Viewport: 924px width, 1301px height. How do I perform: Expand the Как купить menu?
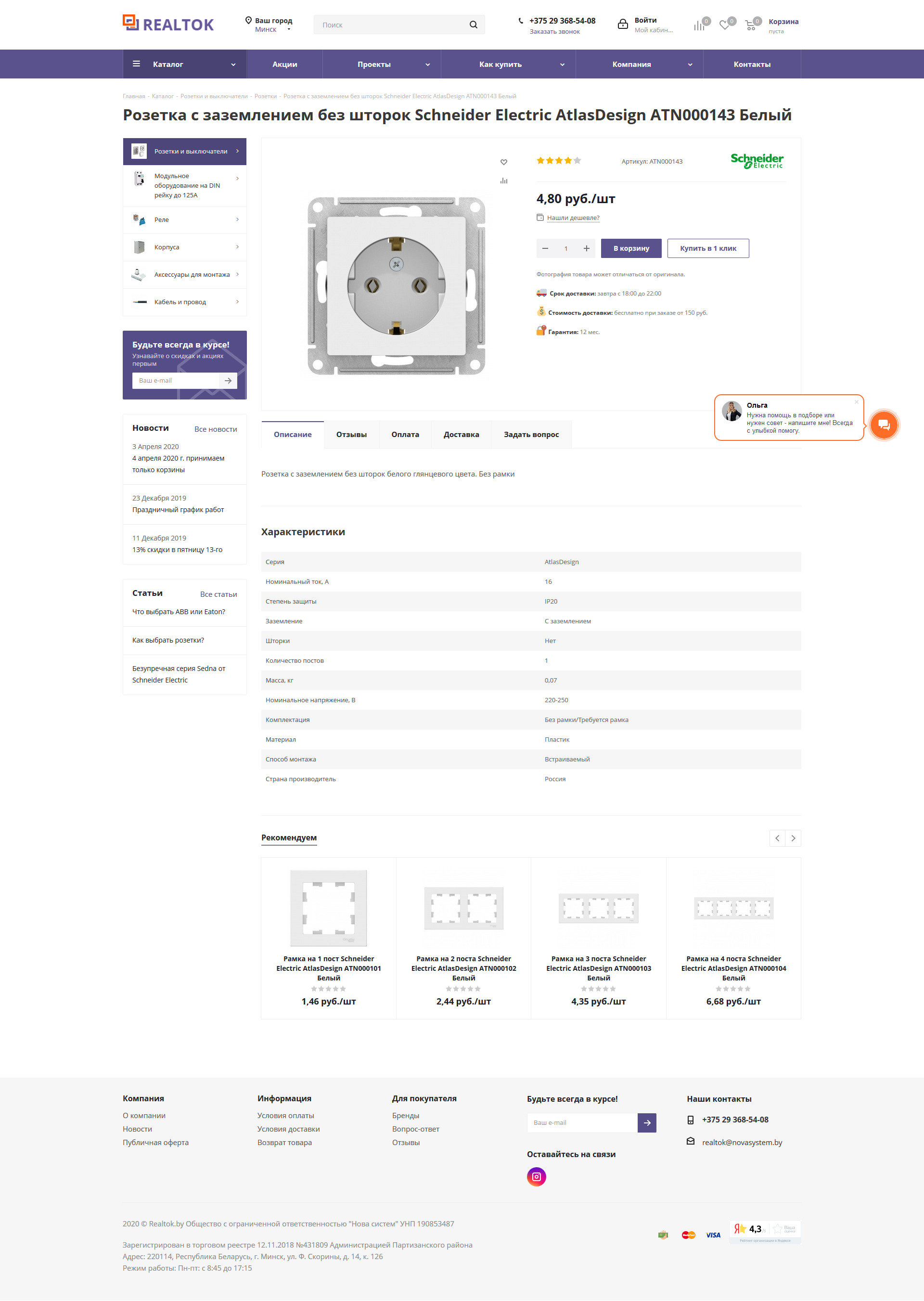click(x=562, y=64)
